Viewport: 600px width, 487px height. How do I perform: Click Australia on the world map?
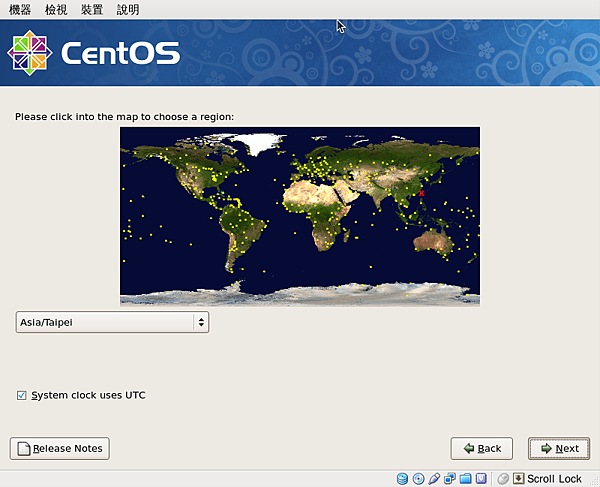point(433,241)
